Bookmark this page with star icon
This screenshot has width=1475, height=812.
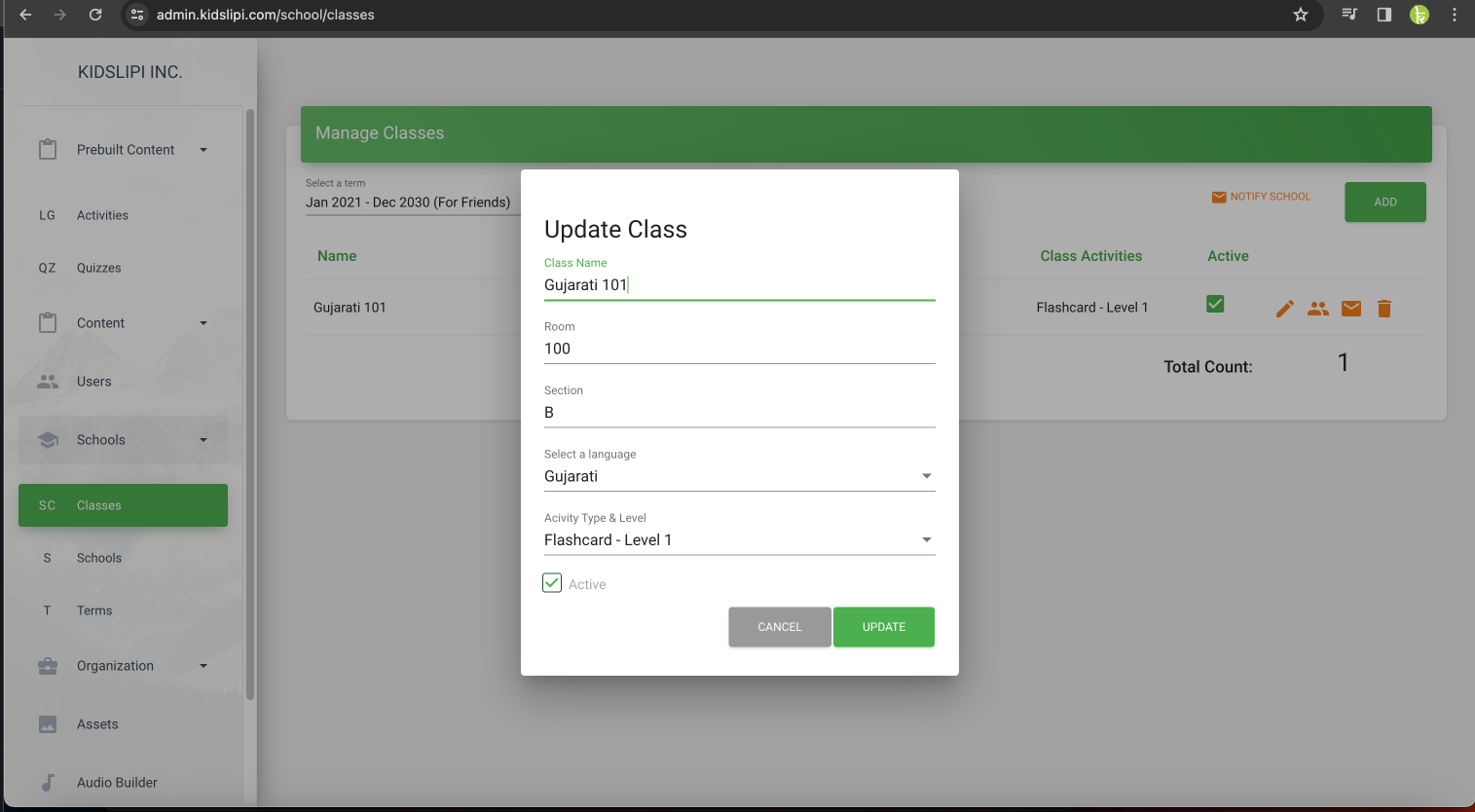pyautogui.click(x=1300, y=15)
